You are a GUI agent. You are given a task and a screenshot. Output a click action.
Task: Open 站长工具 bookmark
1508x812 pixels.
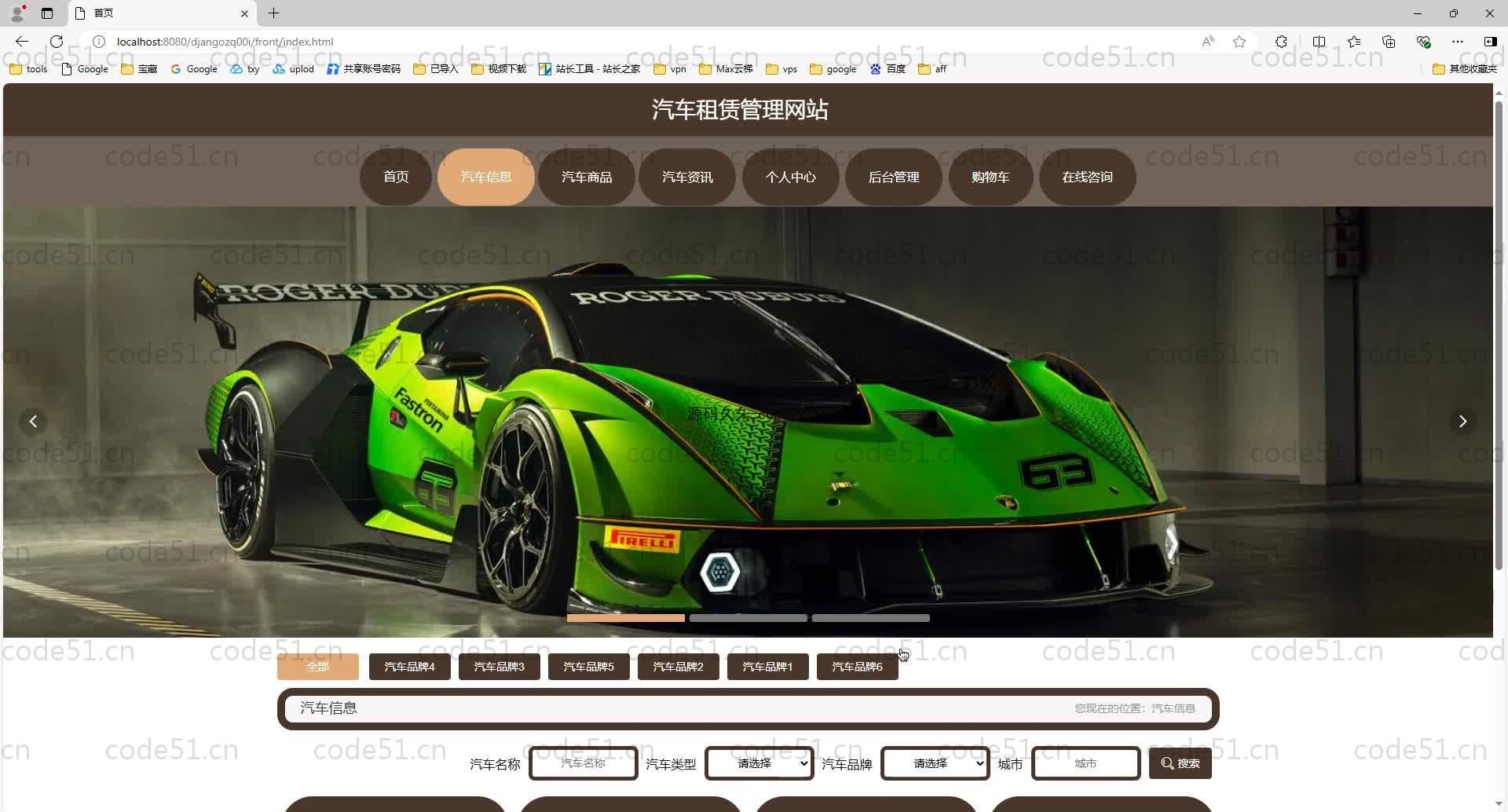589,69
